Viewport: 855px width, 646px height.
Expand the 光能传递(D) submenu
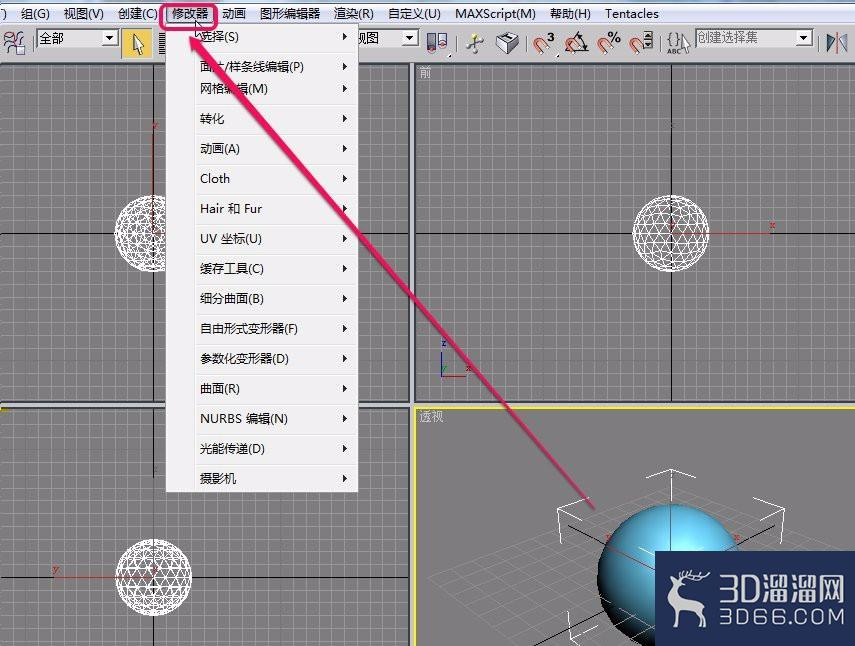coord(262,448)
